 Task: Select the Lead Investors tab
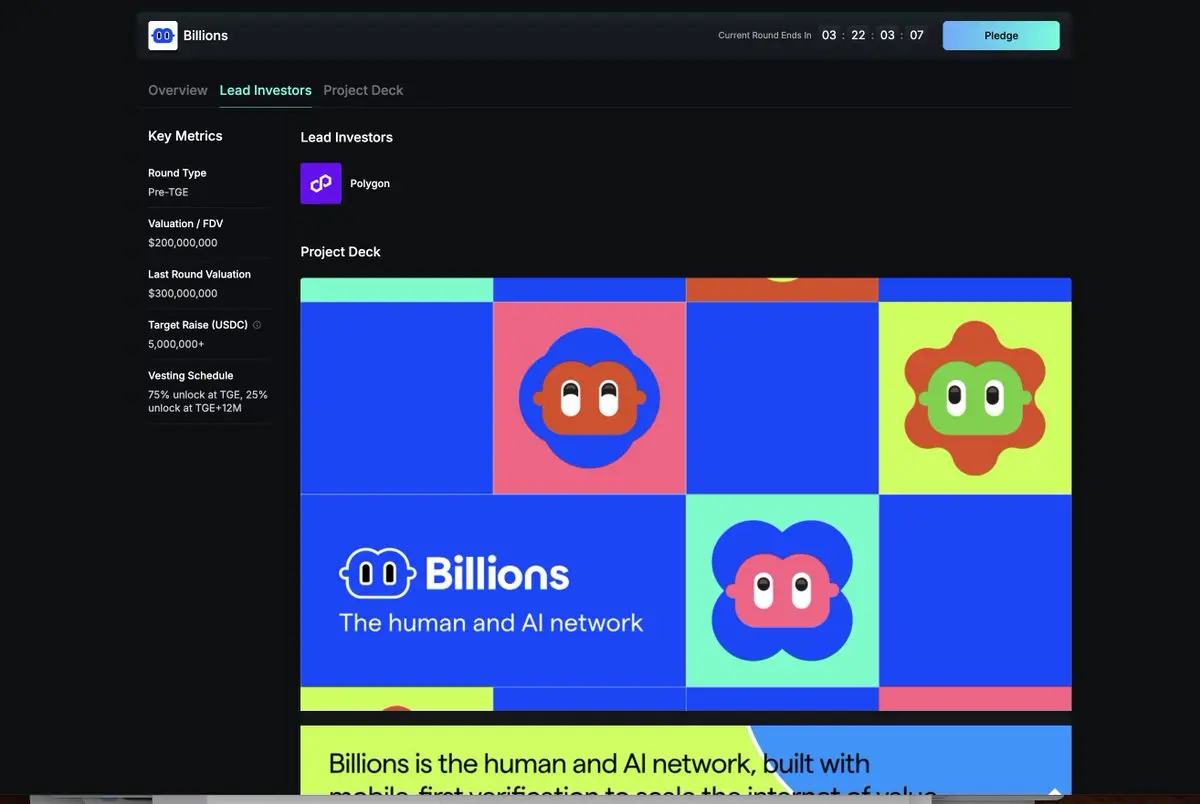(266, 90)
